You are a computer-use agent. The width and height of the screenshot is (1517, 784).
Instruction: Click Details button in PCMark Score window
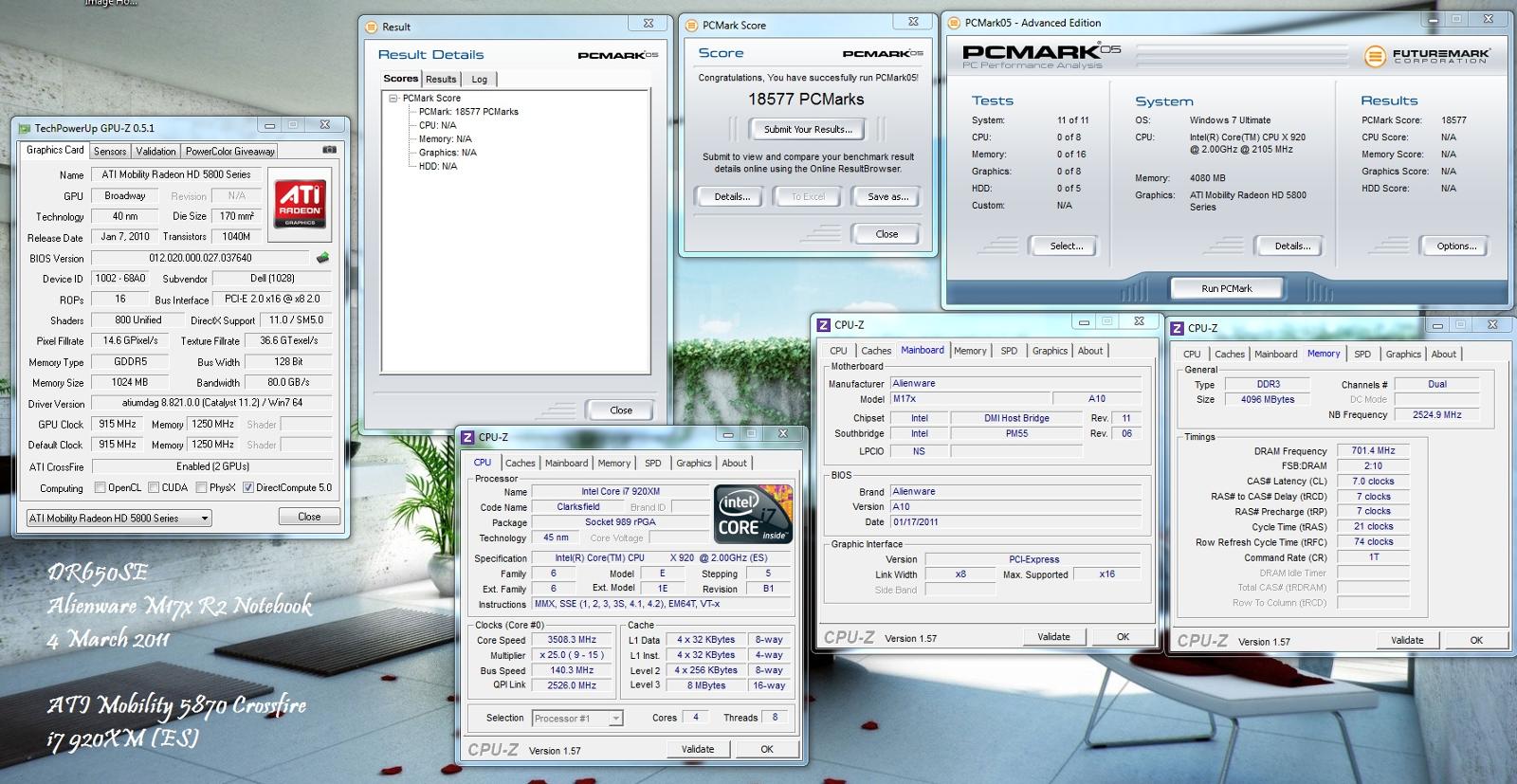click(732, 196)
